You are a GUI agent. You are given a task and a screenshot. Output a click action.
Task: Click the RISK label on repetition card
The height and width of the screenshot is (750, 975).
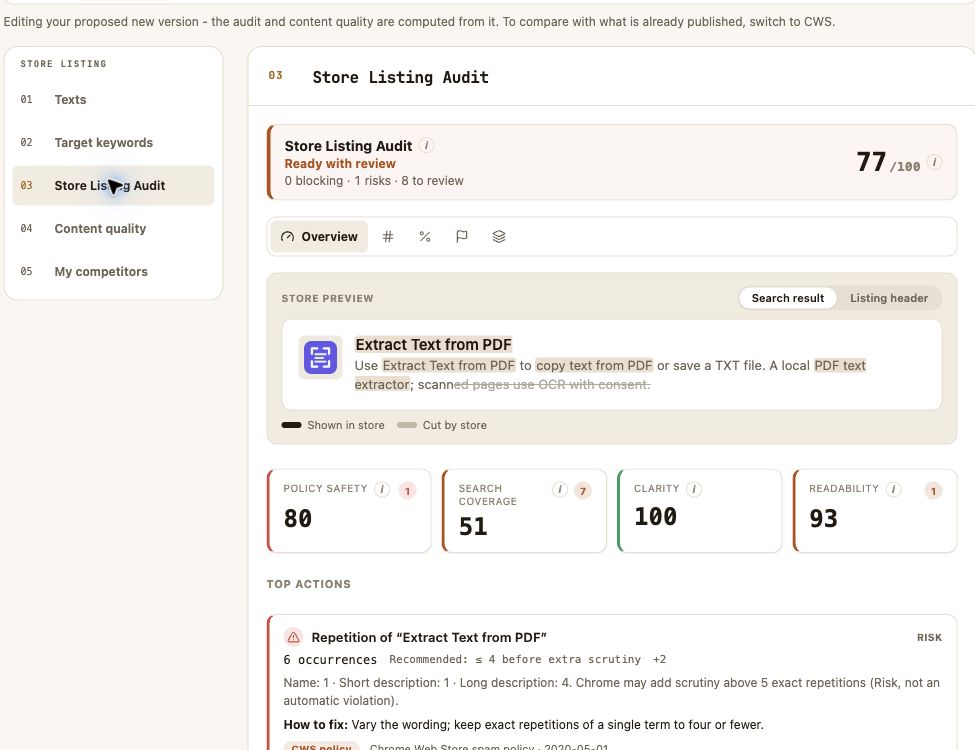coord(929,637)
